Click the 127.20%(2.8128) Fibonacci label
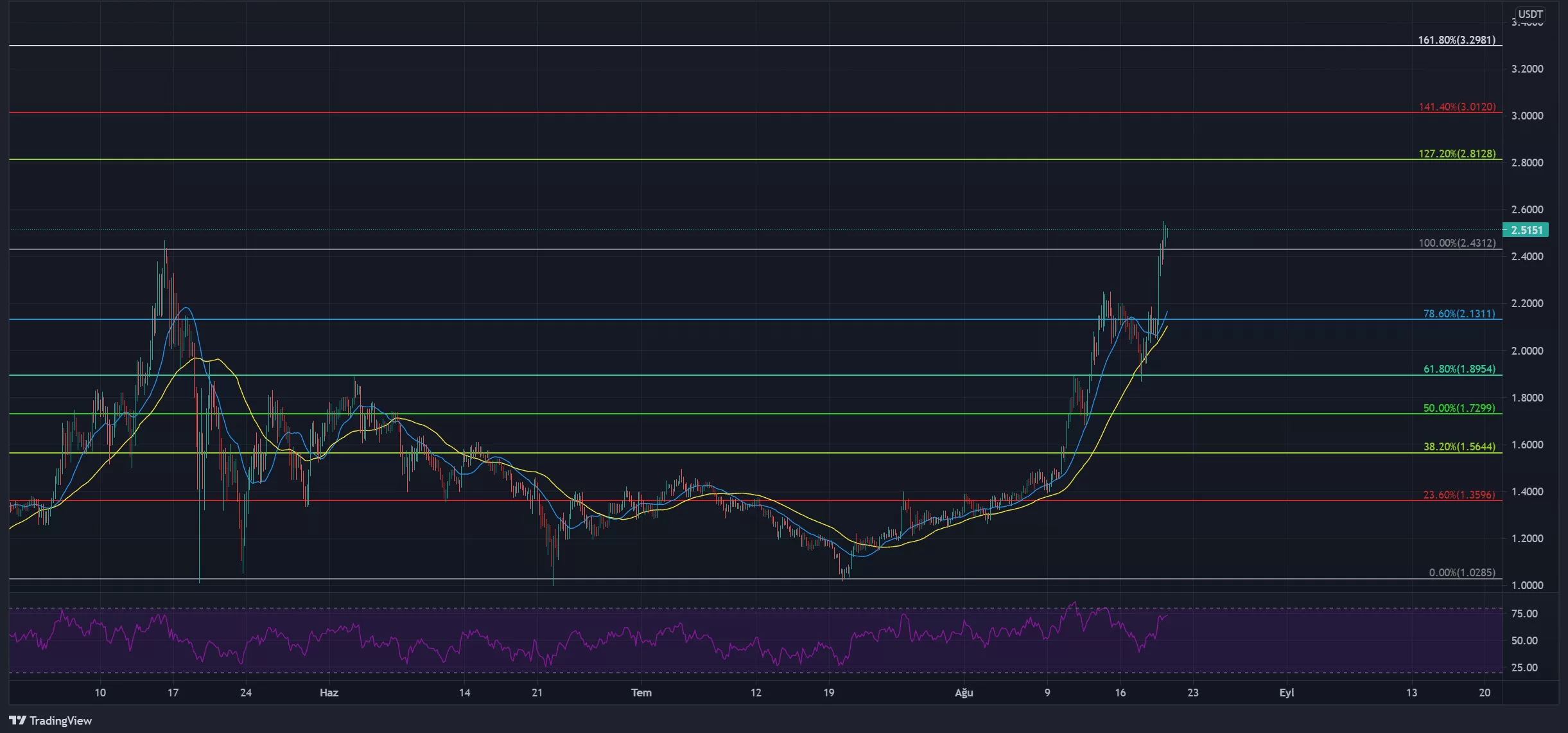The image size is (1568, 733). [x=1456, y=154]
